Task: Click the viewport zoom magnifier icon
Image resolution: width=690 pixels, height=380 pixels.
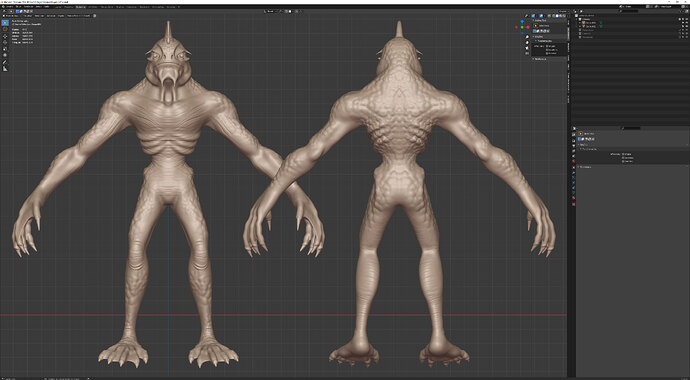Action: point(527,37)
